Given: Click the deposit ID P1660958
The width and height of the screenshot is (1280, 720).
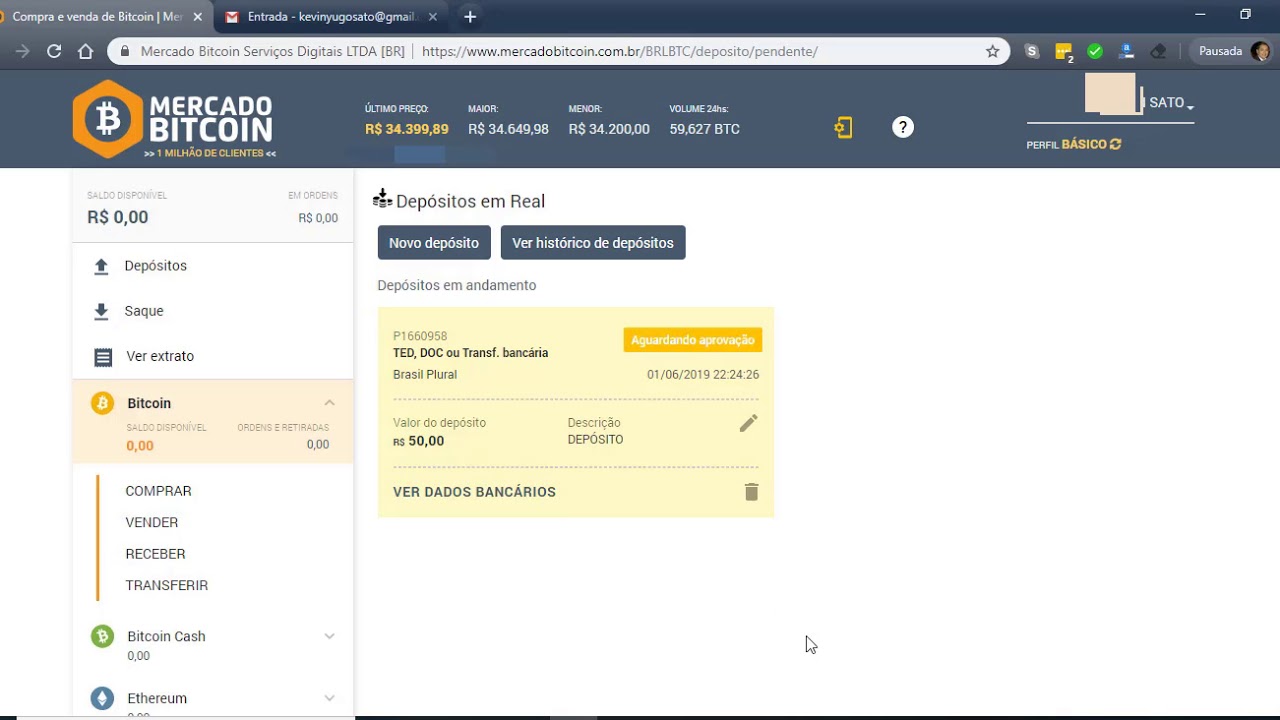Looking at the screenshot, I should coord(420,337).
